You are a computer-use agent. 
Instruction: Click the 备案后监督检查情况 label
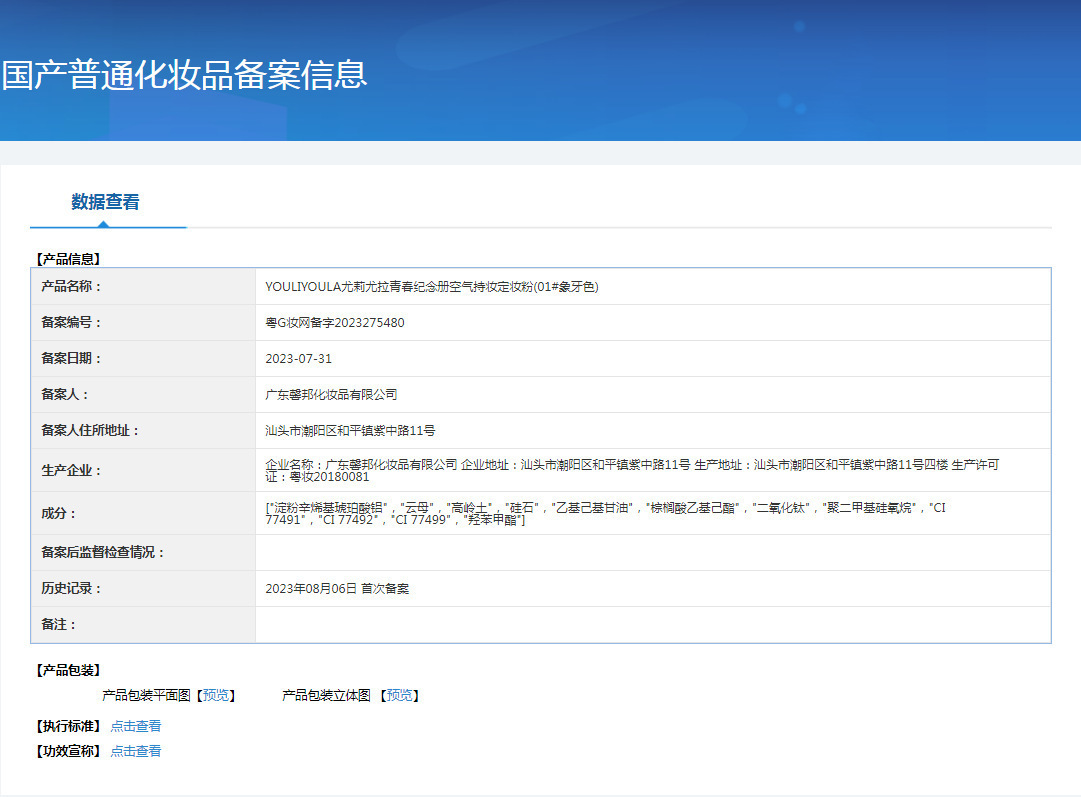click(103, 552)
